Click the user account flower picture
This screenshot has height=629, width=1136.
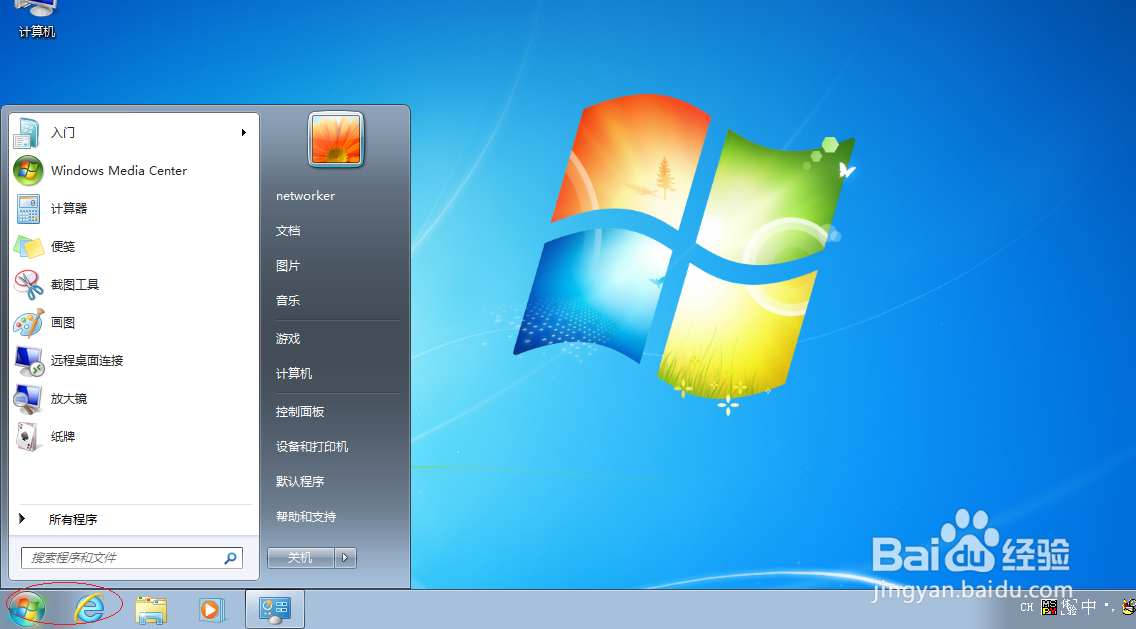(335, 139)
